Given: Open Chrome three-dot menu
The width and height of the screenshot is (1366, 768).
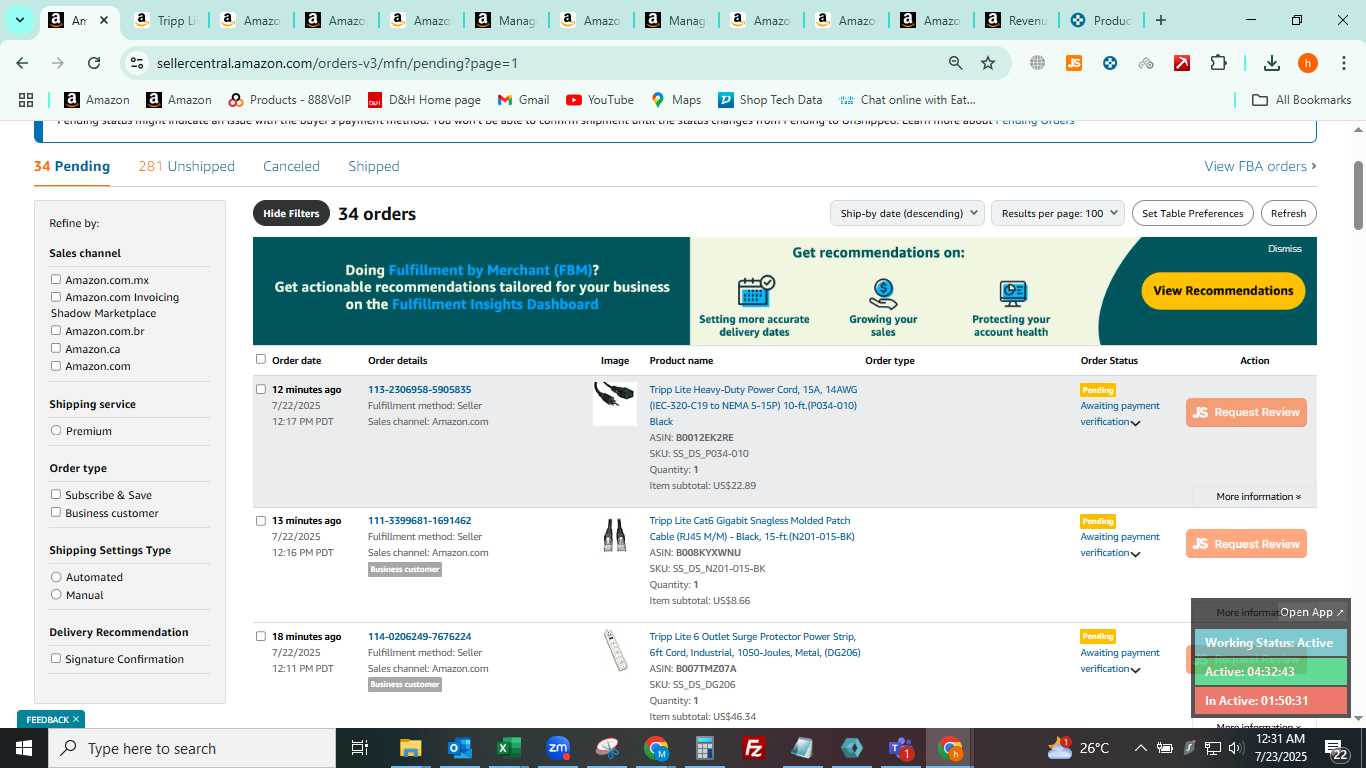Looking at the screenshot, I should tap(1343, 63).
